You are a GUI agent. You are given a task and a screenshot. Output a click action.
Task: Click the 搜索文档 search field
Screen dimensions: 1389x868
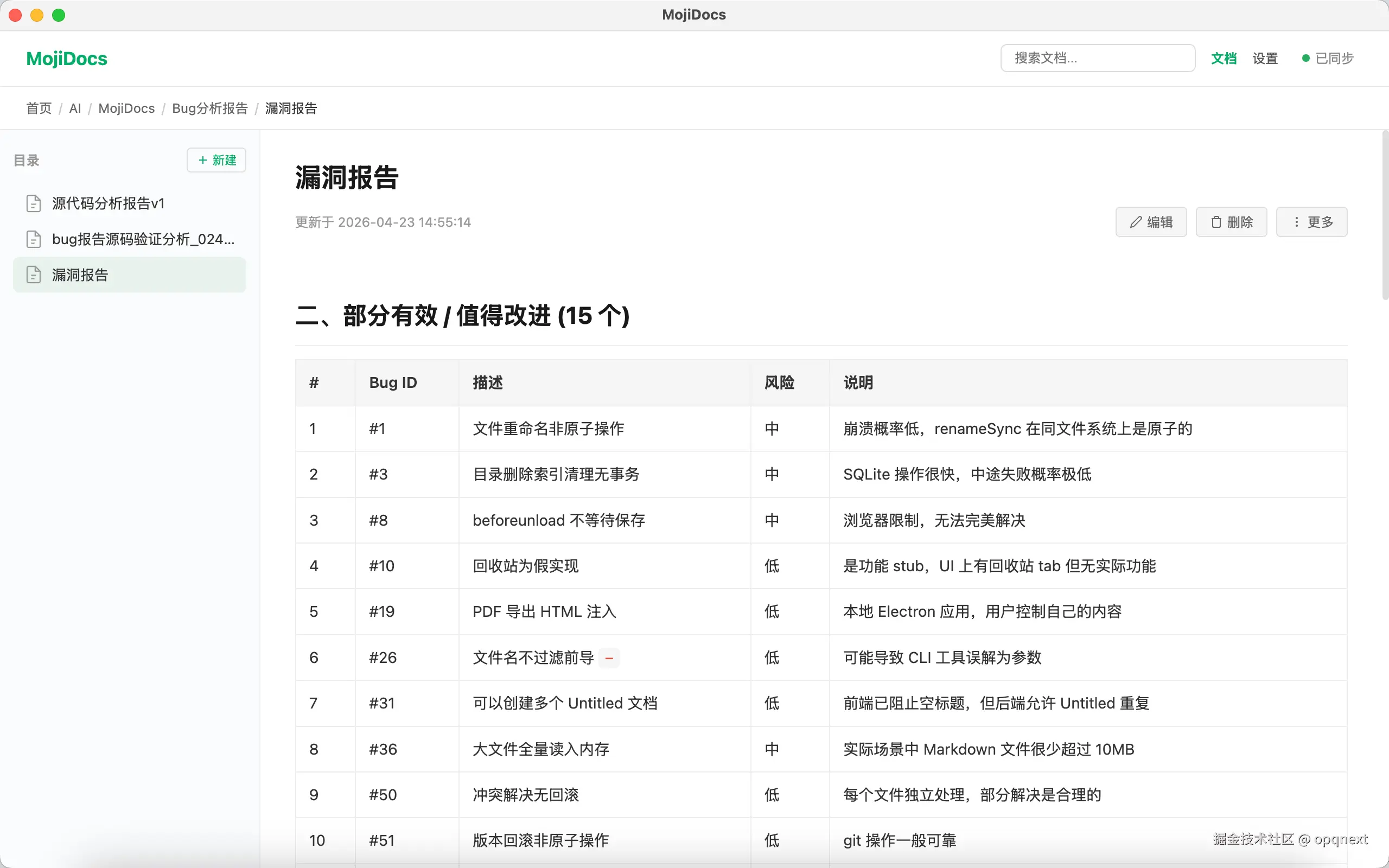1097,58
